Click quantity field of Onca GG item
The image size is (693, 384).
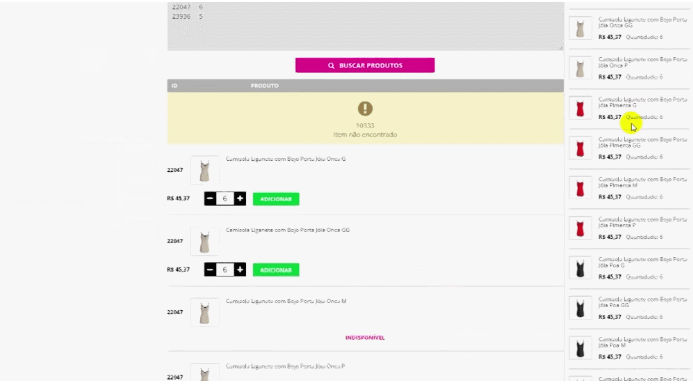(225, 270)
